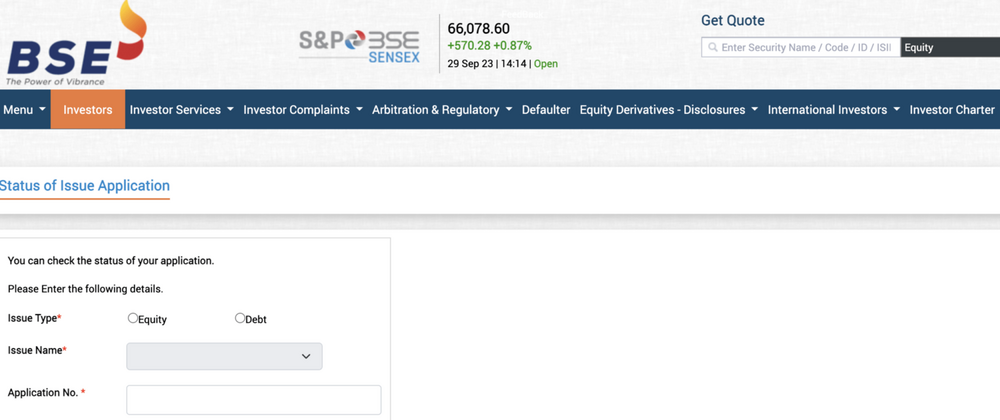Expand the International Investors menu

pyautogui.click(x=833, y=110)
